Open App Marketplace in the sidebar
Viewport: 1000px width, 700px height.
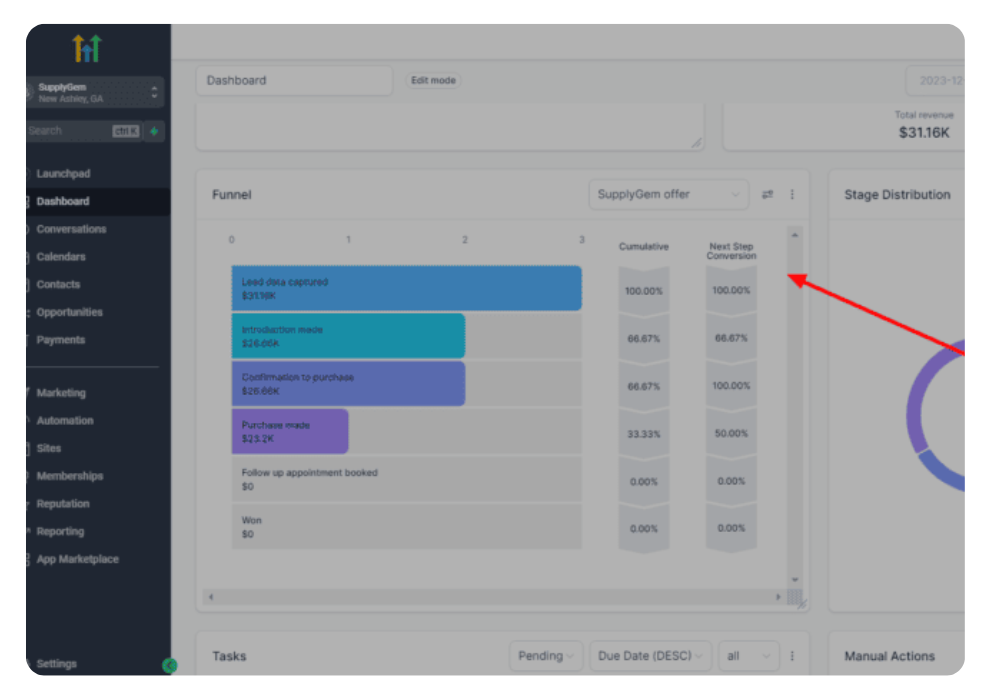77,559
